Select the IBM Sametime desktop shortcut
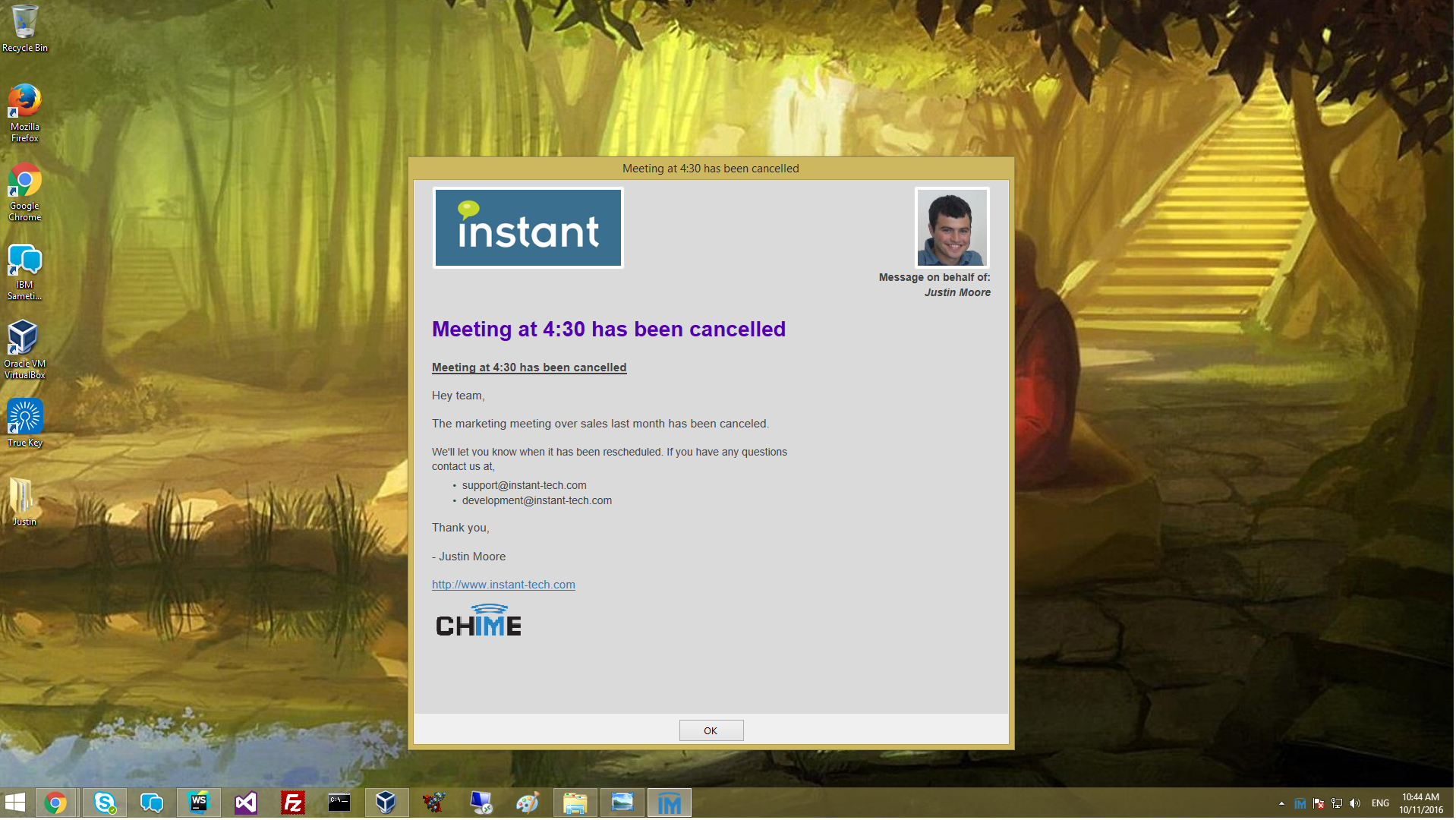1456x820 pixels. (25, 272)
